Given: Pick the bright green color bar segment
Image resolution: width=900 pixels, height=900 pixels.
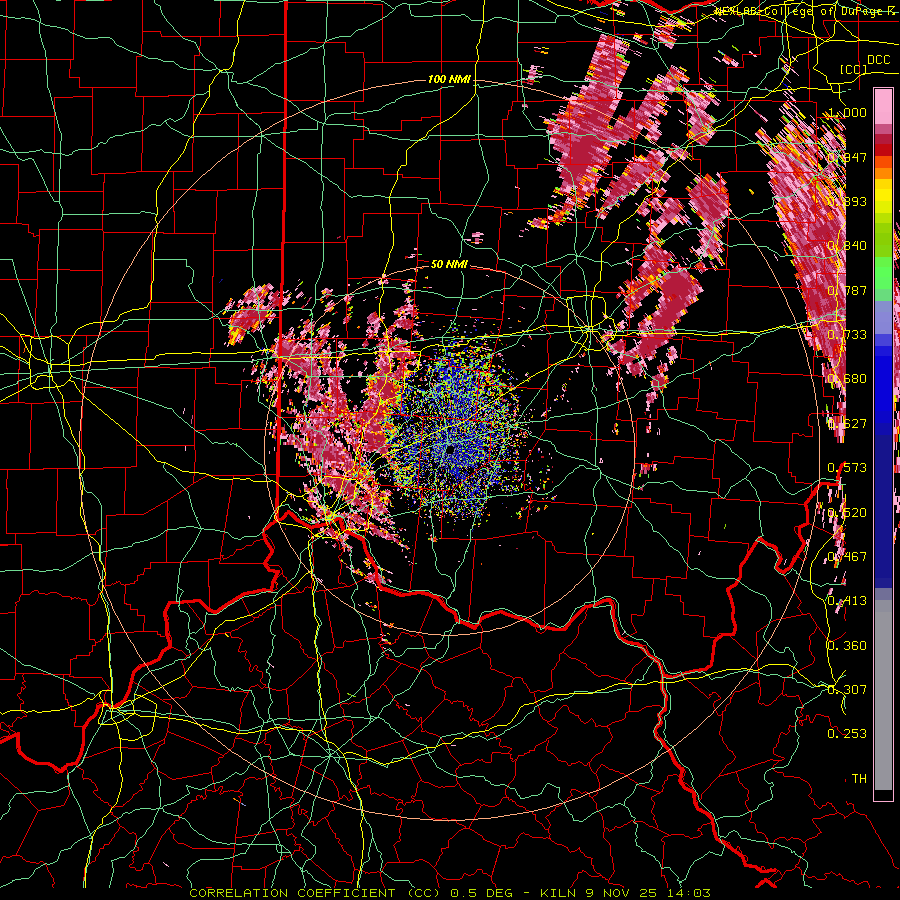Looking at the screenshot, I should click(883, 273).
